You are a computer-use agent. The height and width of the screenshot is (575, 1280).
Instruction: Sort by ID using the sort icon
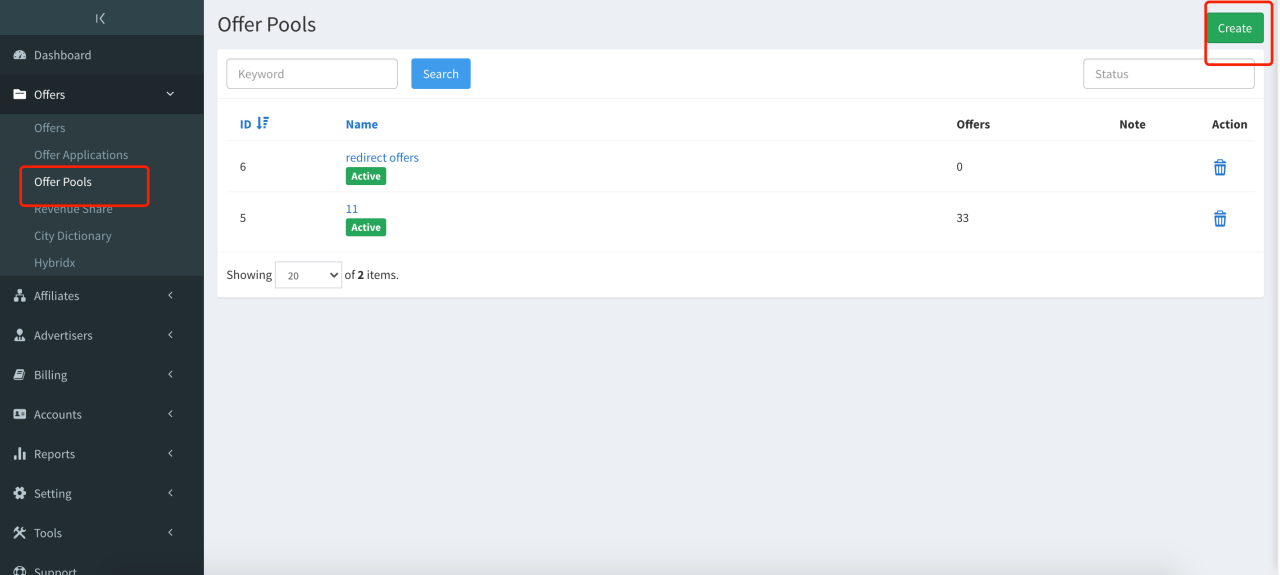click(x=263, y=123)
